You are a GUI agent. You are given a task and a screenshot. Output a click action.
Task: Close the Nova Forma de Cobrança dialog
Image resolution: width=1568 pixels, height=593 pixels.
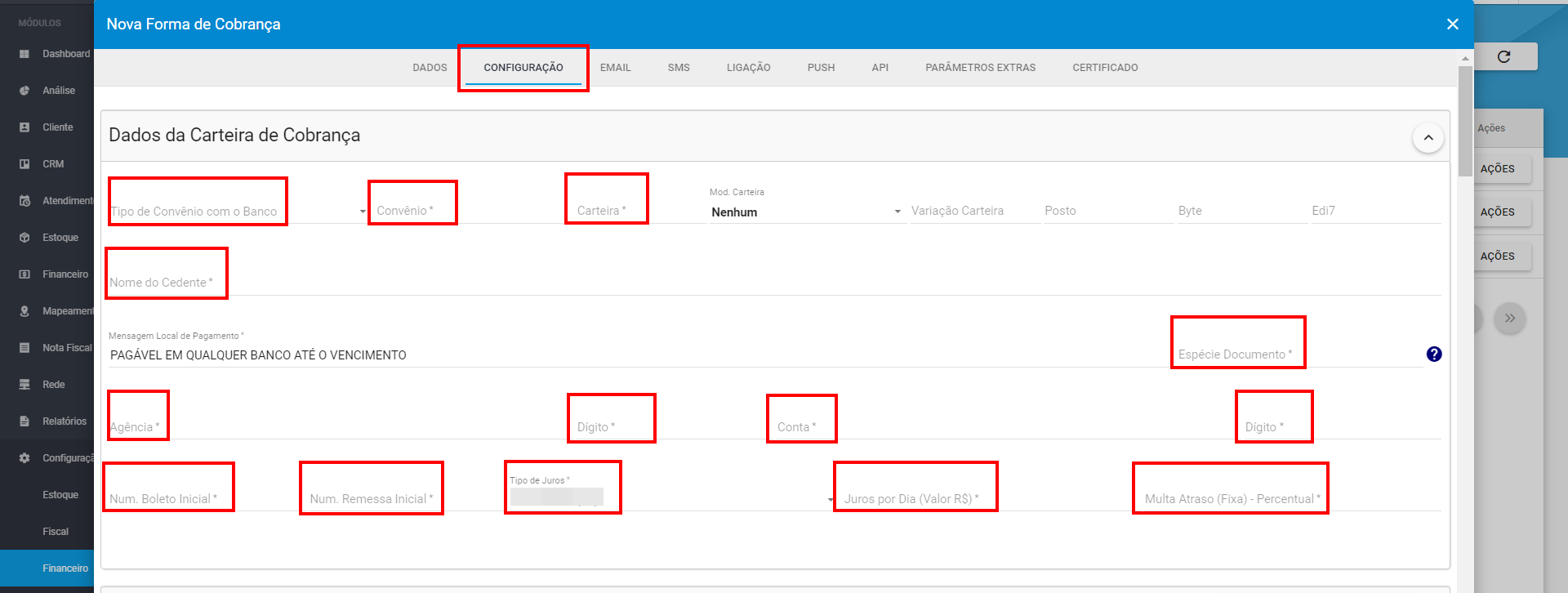[x=1453, y=25]
